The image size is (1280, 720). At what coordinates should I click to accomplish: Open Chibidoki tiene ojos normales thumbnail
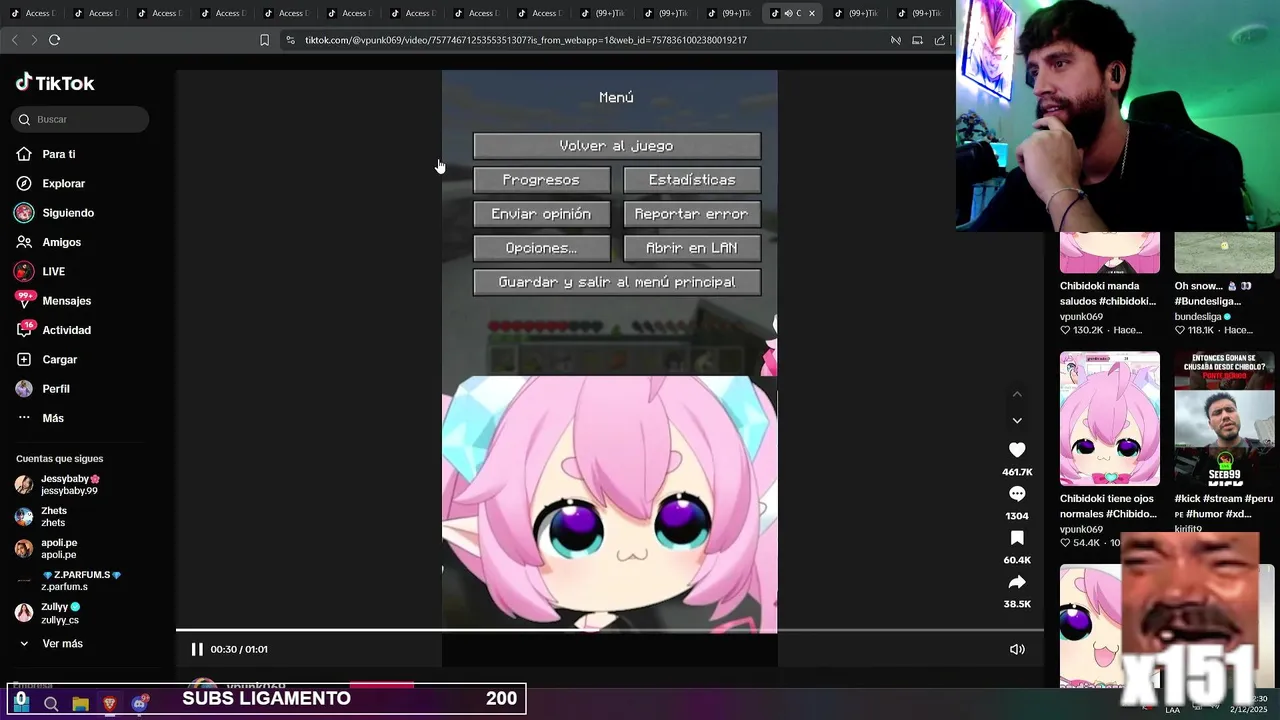click(x=1110, y=418)
